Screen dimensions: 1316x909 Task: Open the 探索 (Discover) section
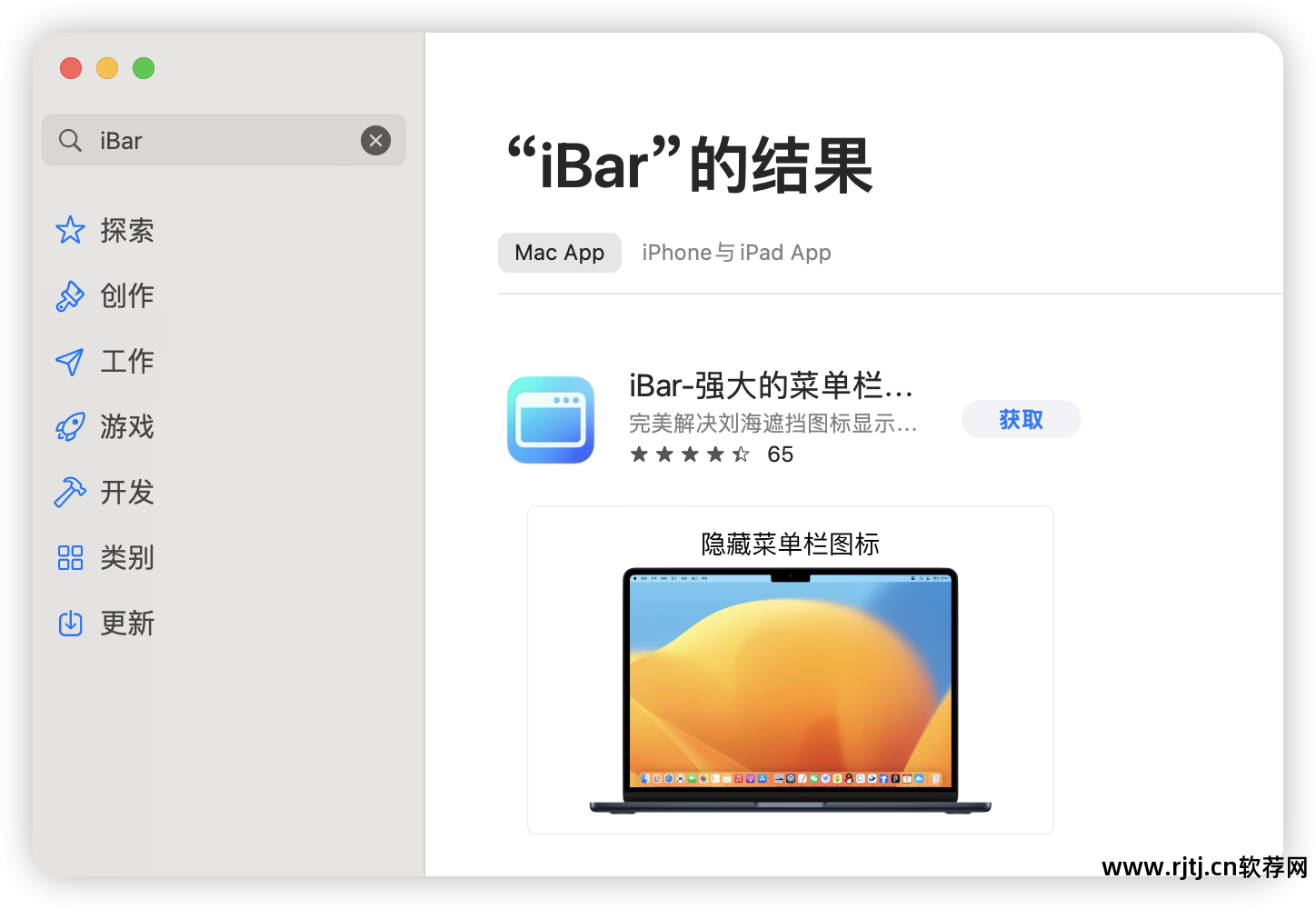click(x=127, y=230)
